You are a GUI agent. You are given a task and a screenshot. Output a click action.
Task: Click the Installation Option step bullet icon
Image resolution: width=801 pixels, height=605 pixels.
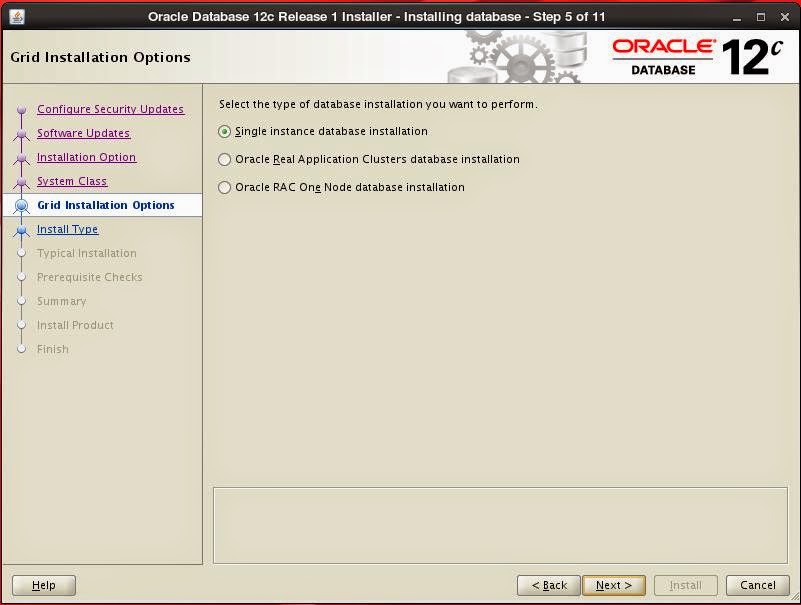point(21,157)
